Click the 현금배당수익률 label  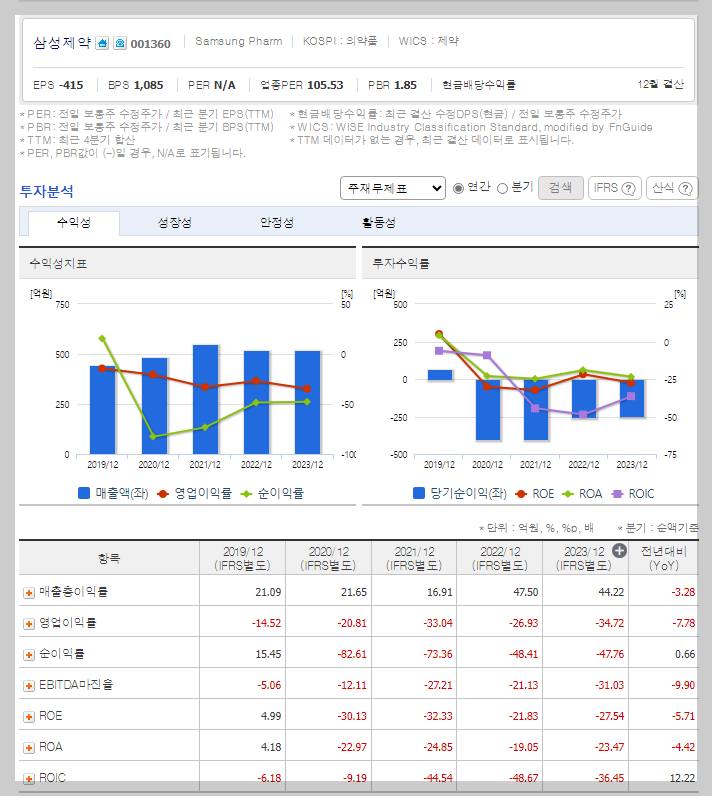click(479, 85)
